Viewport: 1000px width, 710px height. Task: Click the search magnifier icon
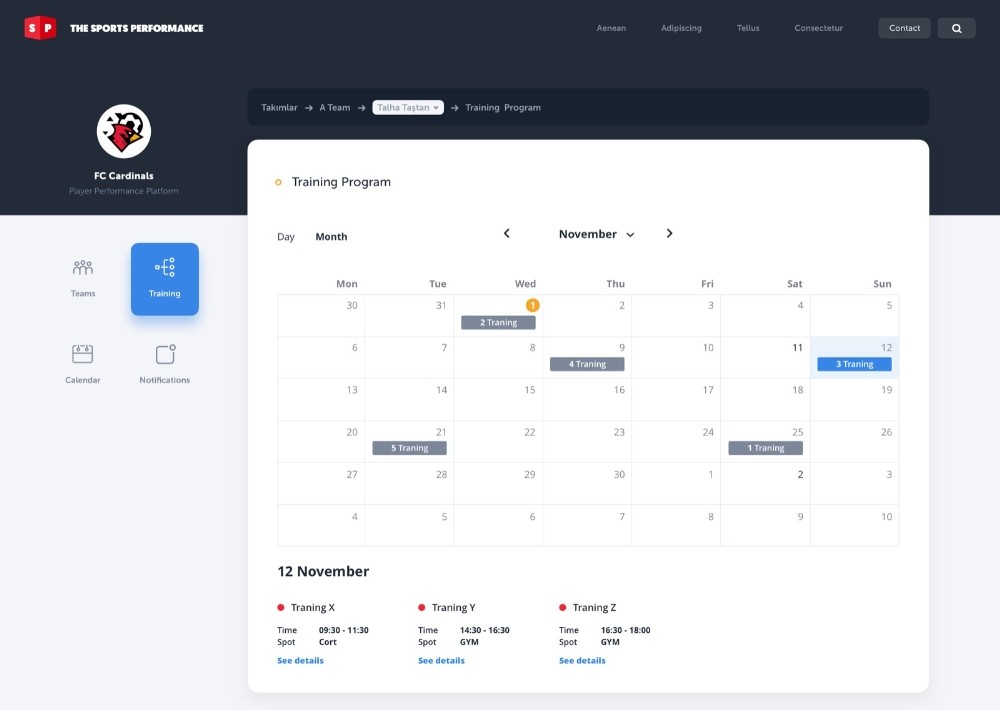[x=957, y=28]
